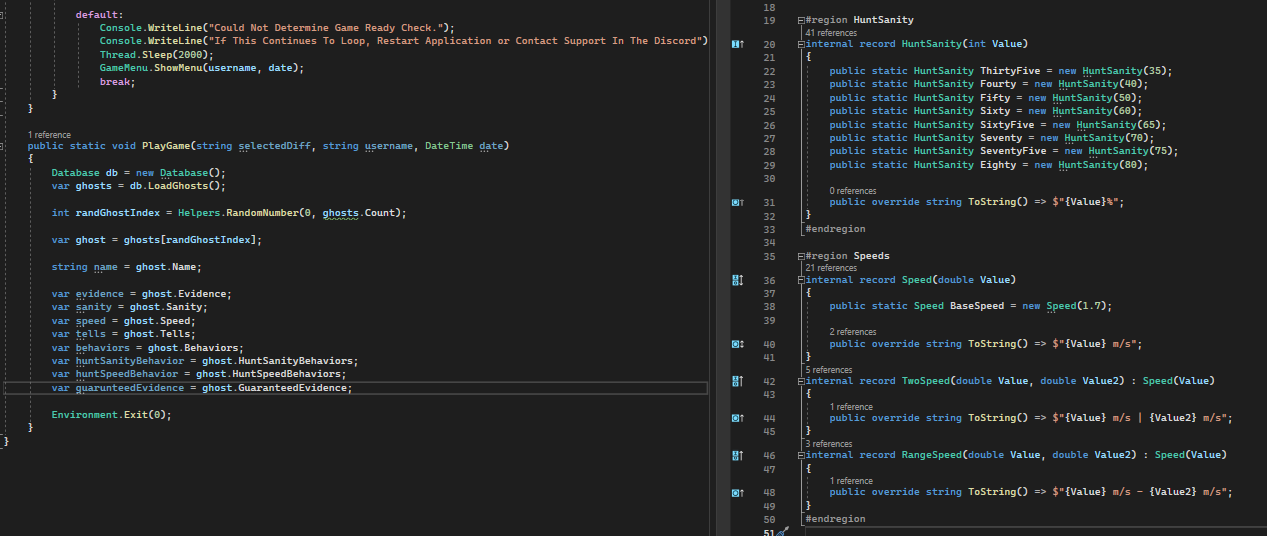
Task: Click the override margin icon on line 48
Action: click(x=737, y=492)
